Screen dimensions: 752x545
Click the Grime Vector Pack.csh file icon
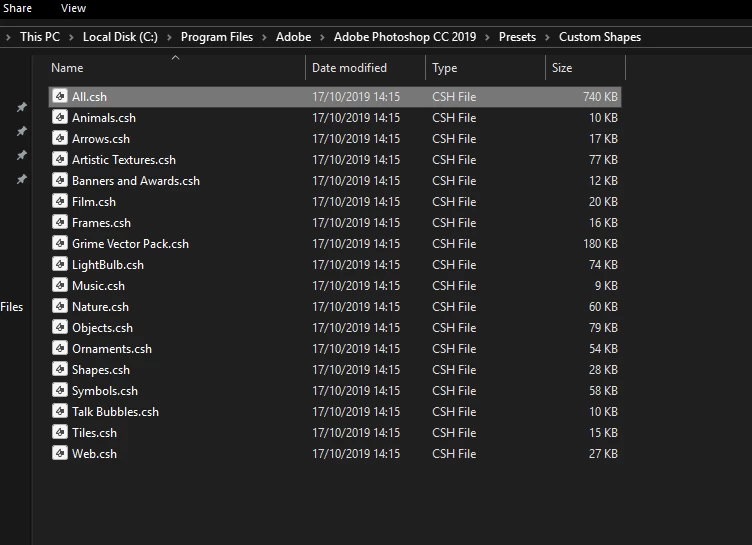pyautogui.click(x=60, y=243)
